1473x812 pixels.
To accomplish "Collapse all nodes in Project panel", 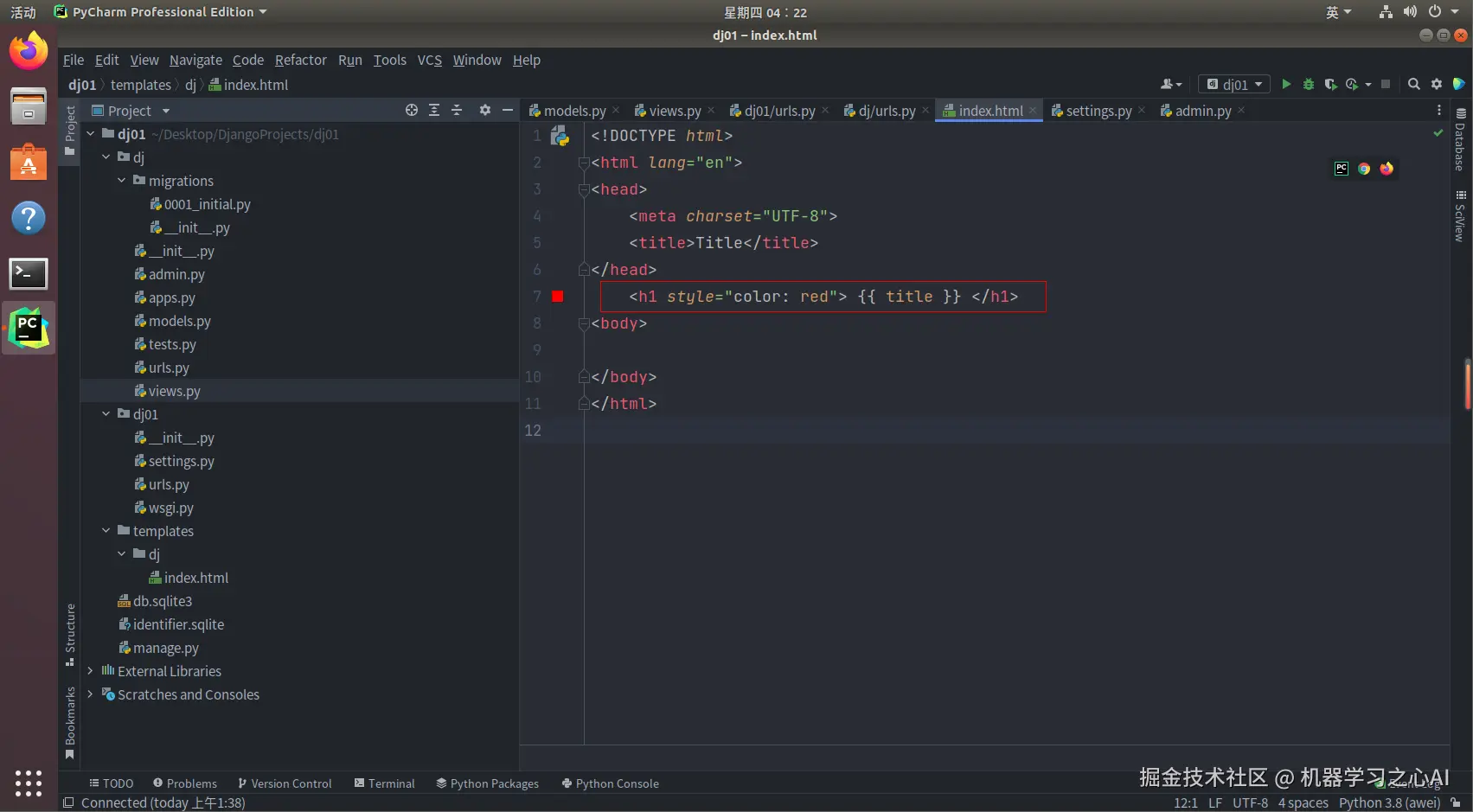I will click(x=457, y=110).
